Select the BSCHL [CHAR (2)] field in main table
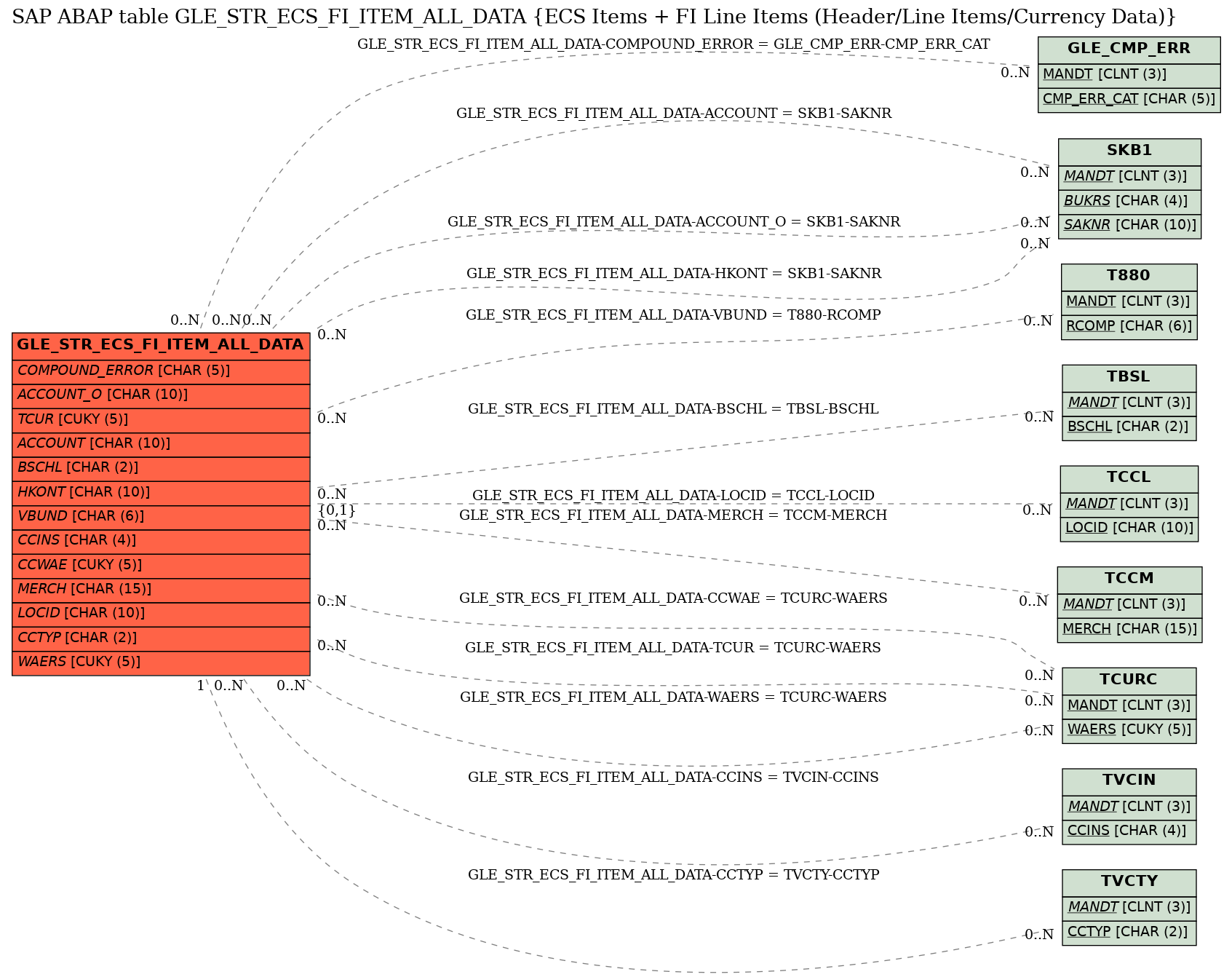1232x977 pixels. [161, 468]
